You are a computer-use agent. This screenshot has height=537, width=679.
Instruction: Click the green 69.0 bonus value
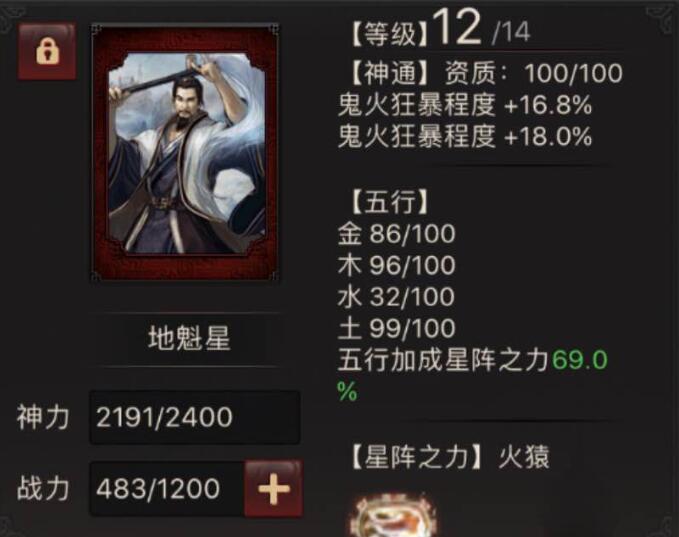(x=580, y=360)
